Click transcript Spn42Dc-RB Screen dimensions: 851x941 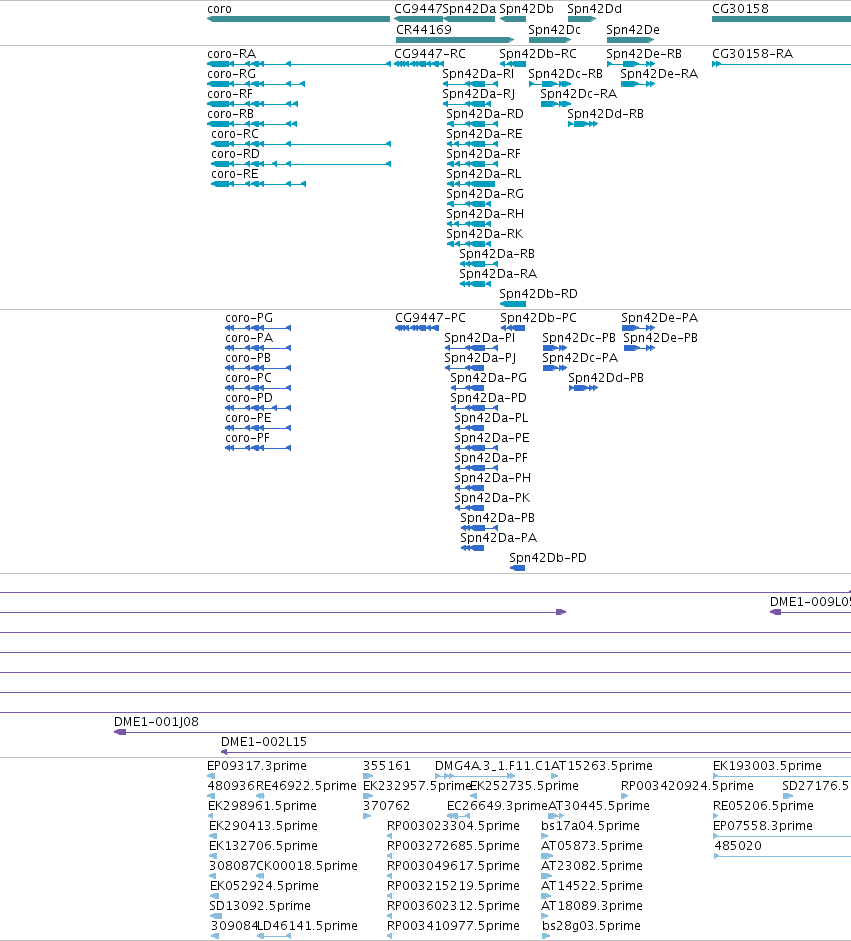point(565,74)
